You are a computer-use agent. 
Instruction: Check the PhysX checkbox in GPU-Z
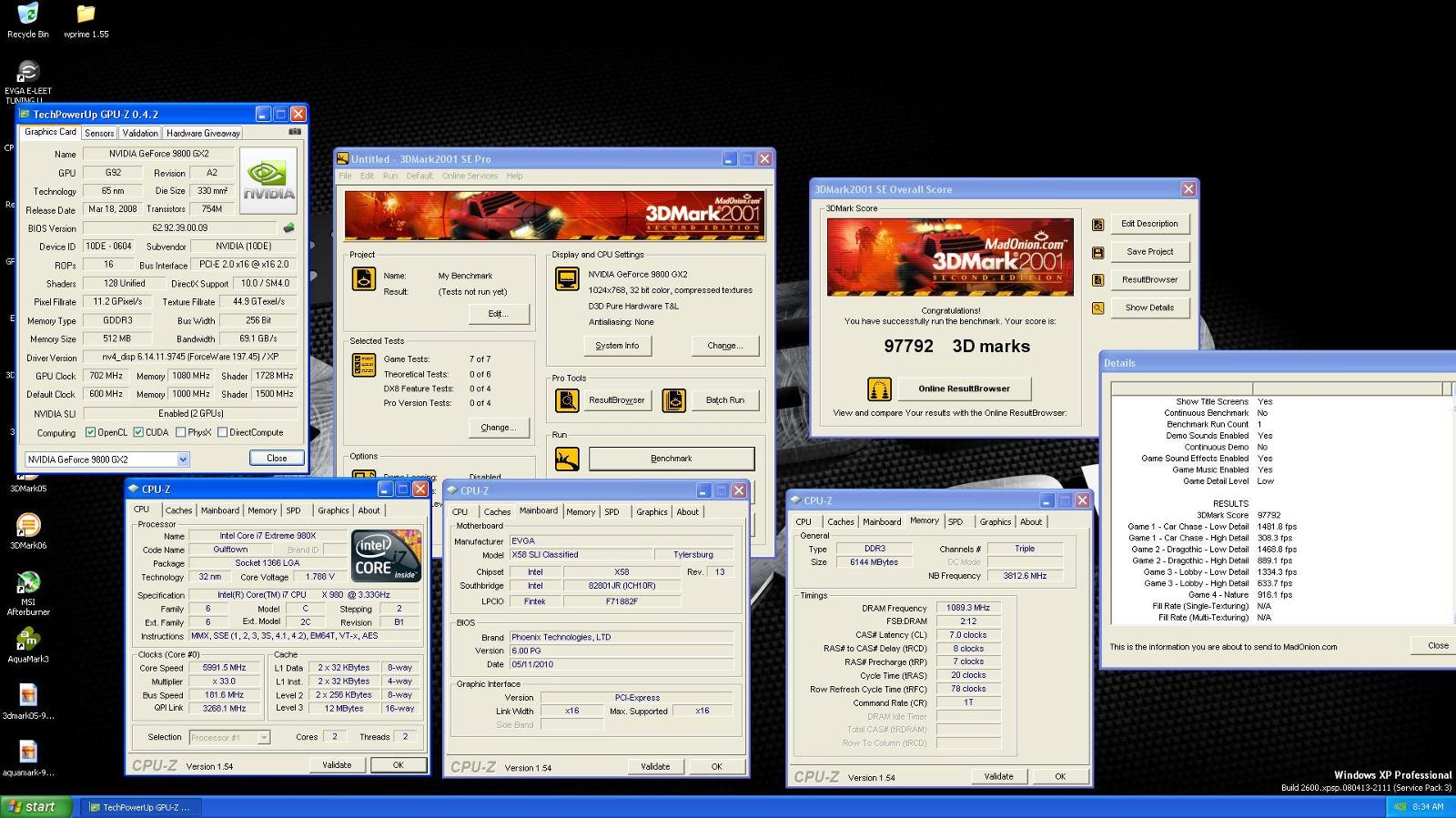pos(180,432)
